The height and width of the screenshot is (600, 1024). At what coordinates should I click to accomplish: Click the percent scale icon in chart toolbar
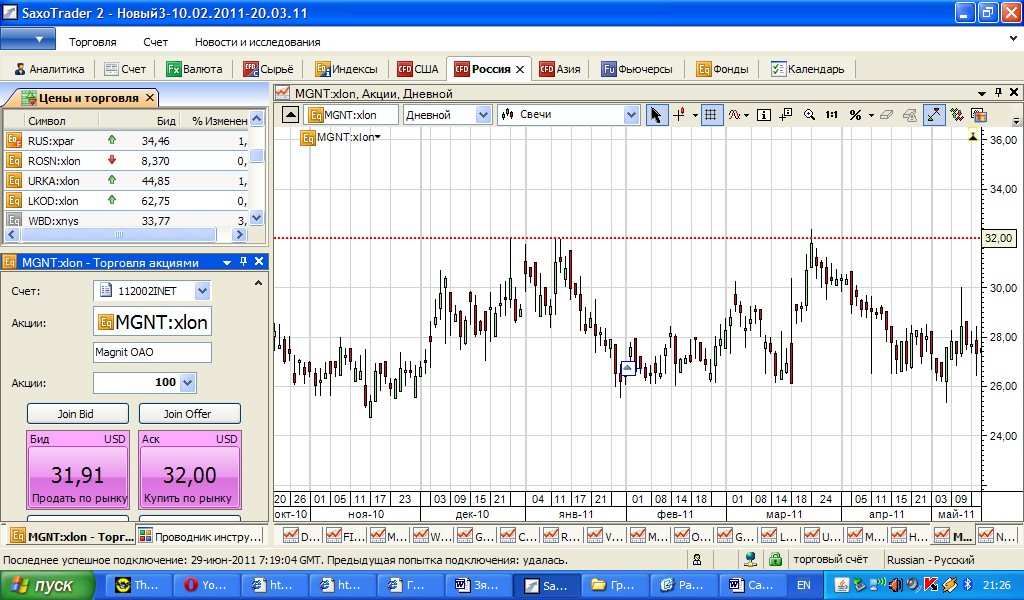855,115
